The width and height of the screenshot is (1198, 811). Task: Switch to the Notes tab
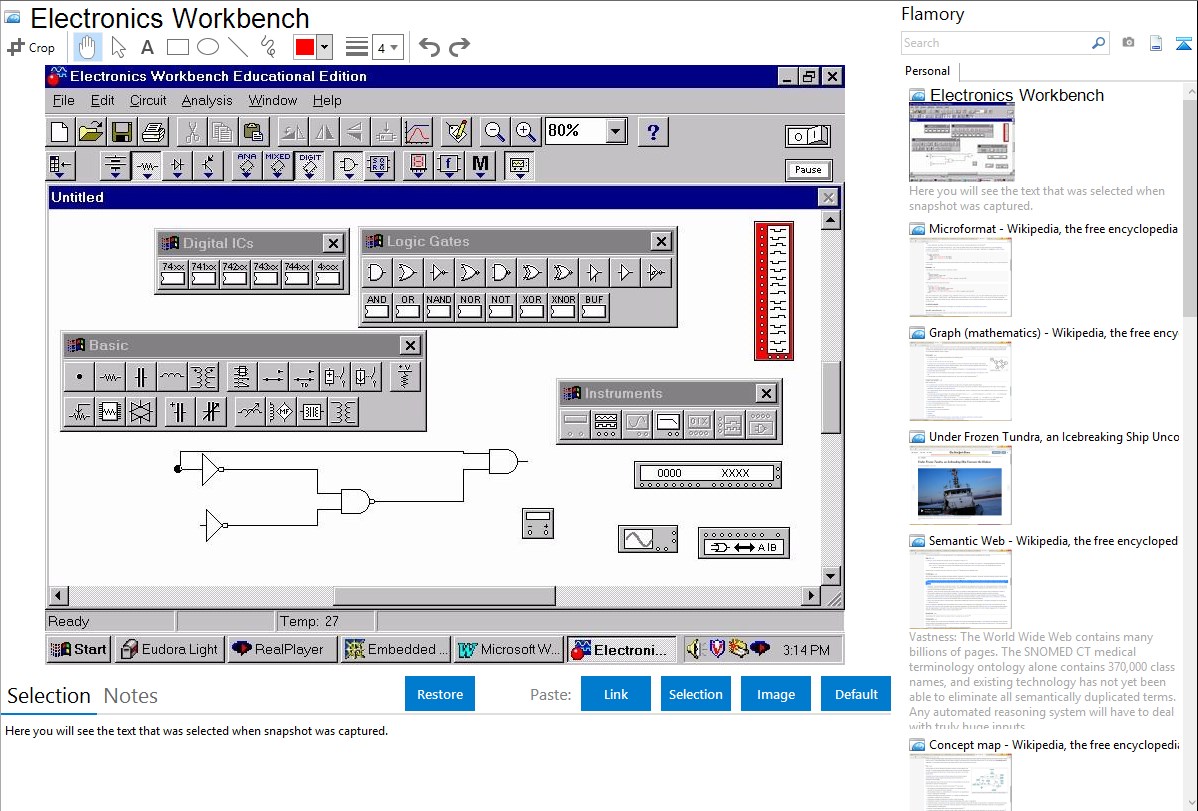tap(131, 696)
